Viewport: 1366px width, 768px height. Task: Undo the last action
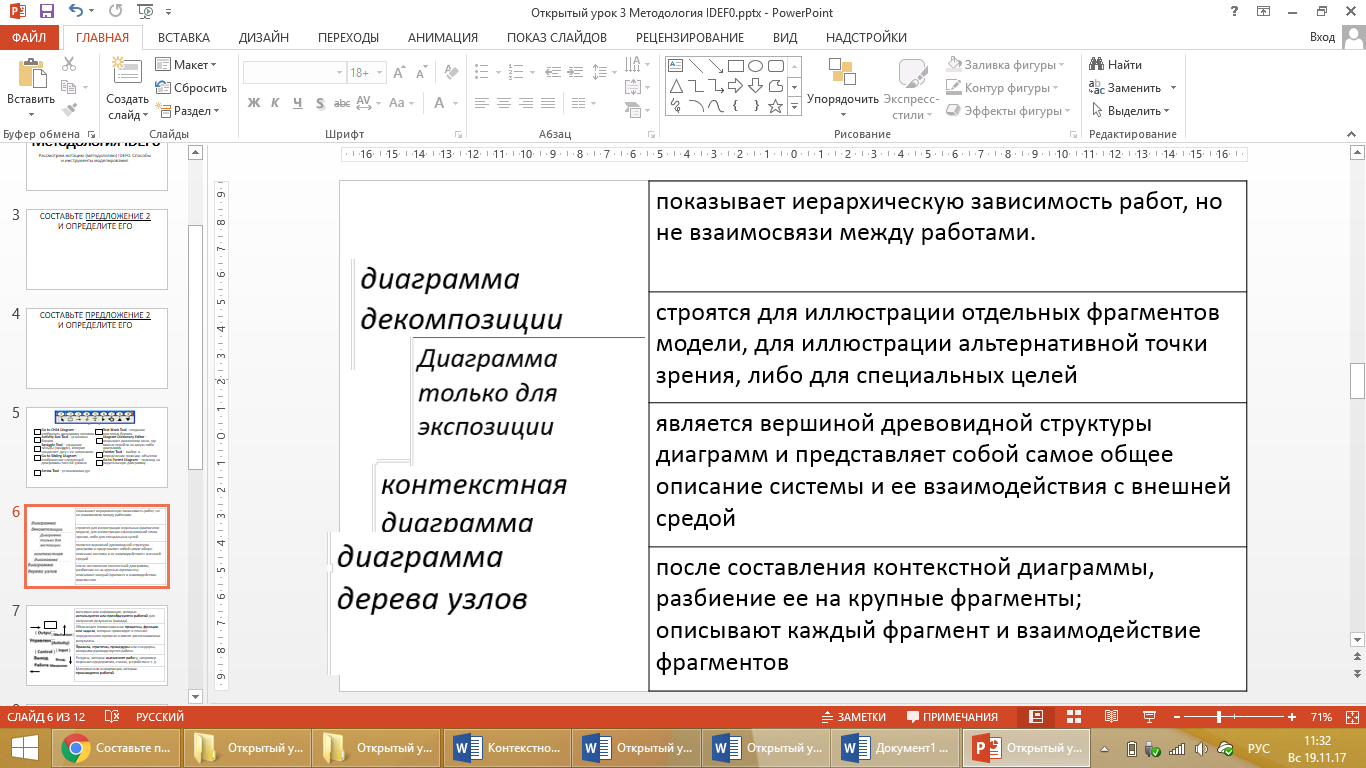click(76, 12)
